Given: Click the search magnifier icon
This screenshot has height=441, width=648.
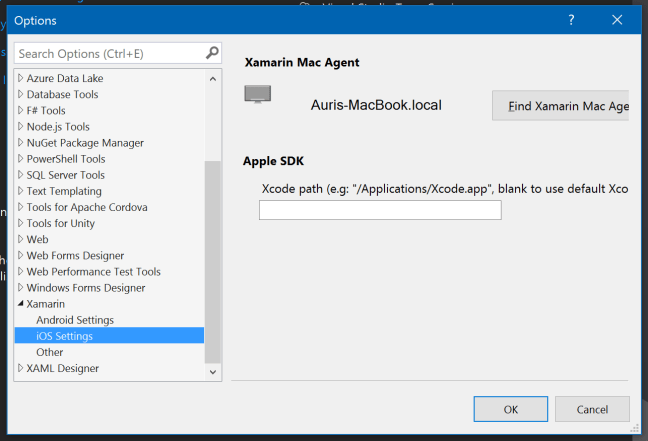Looking at the screenshot, I should click(212, 53).
